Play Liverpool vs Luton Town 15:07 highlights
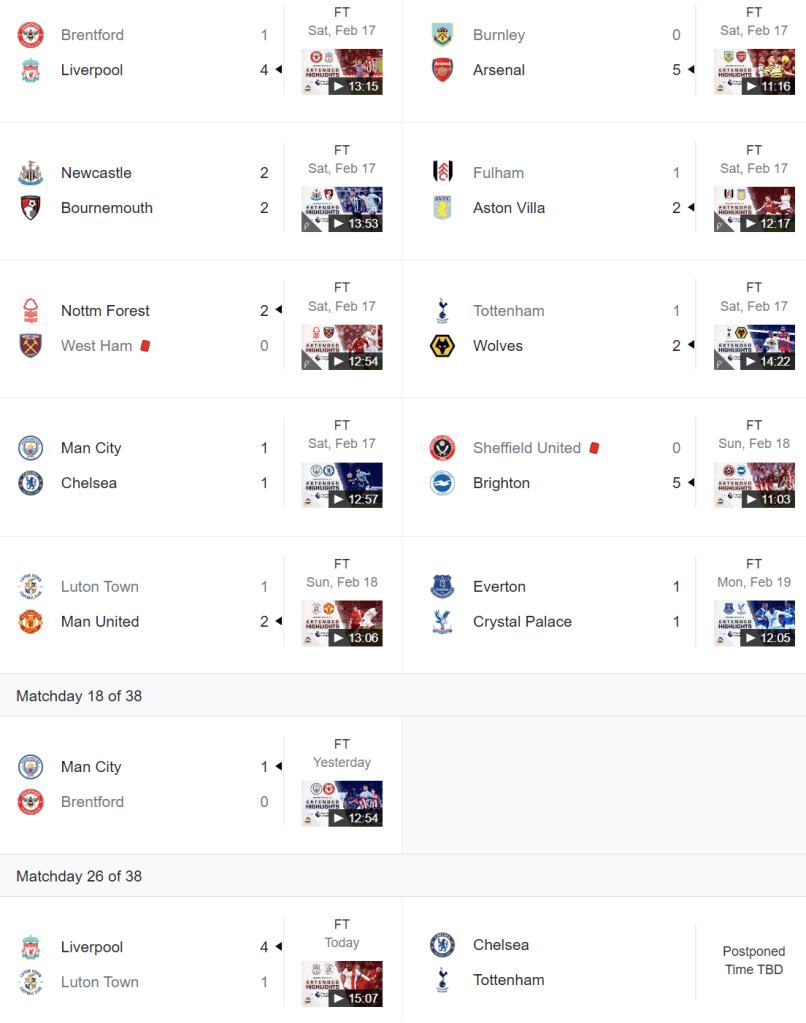 click(x=342, y=984)
